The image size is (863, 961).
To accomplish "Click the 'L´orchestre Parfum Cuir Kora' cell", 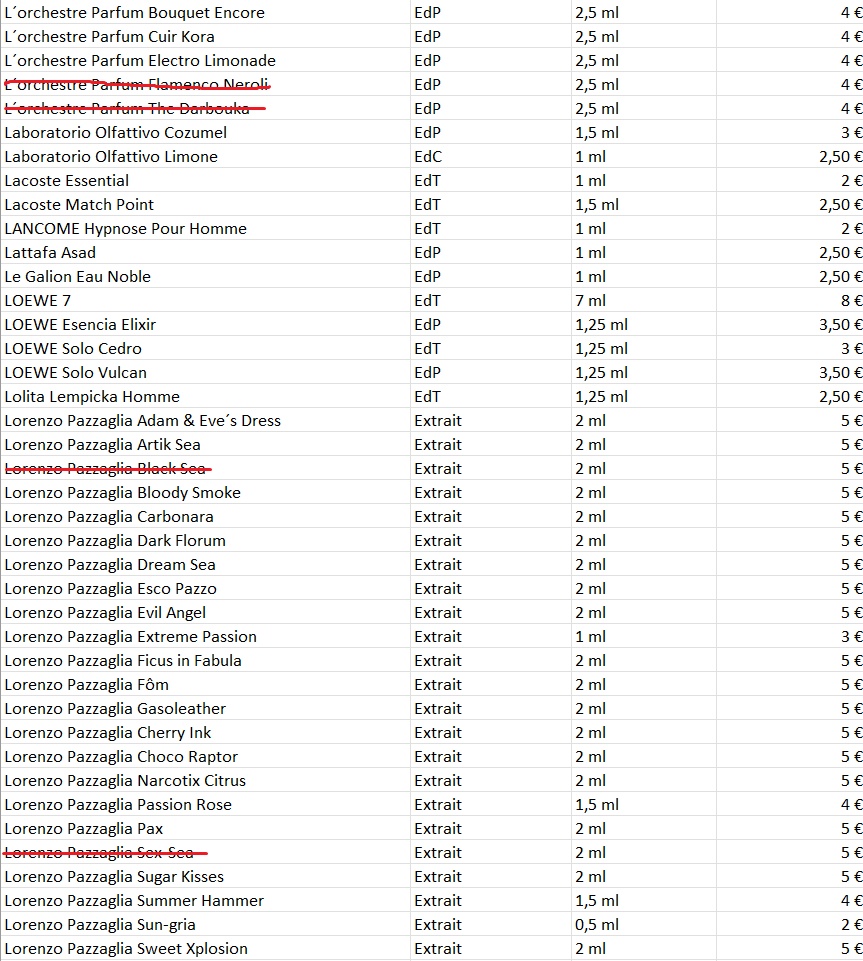I will pos(110,36).
